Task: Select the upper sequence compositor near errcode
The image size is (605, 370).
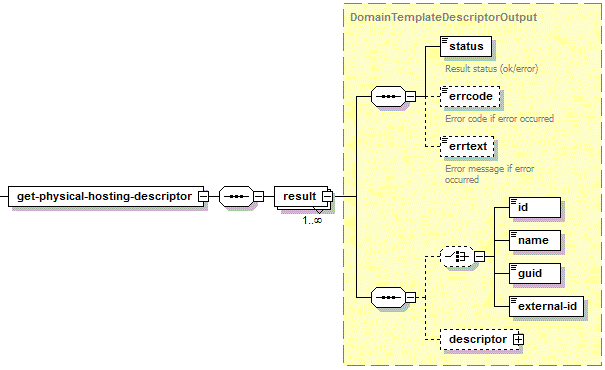Action: coord(389,96)
